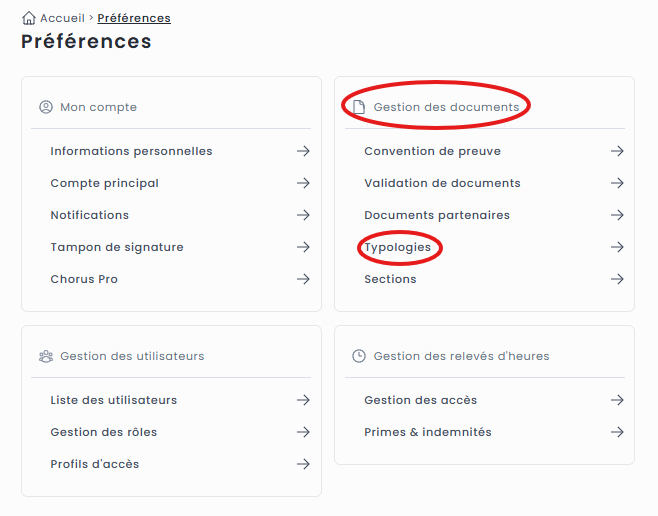
Task: Navigate to Accueil in breadcrumb
Action: pos(64,18)
